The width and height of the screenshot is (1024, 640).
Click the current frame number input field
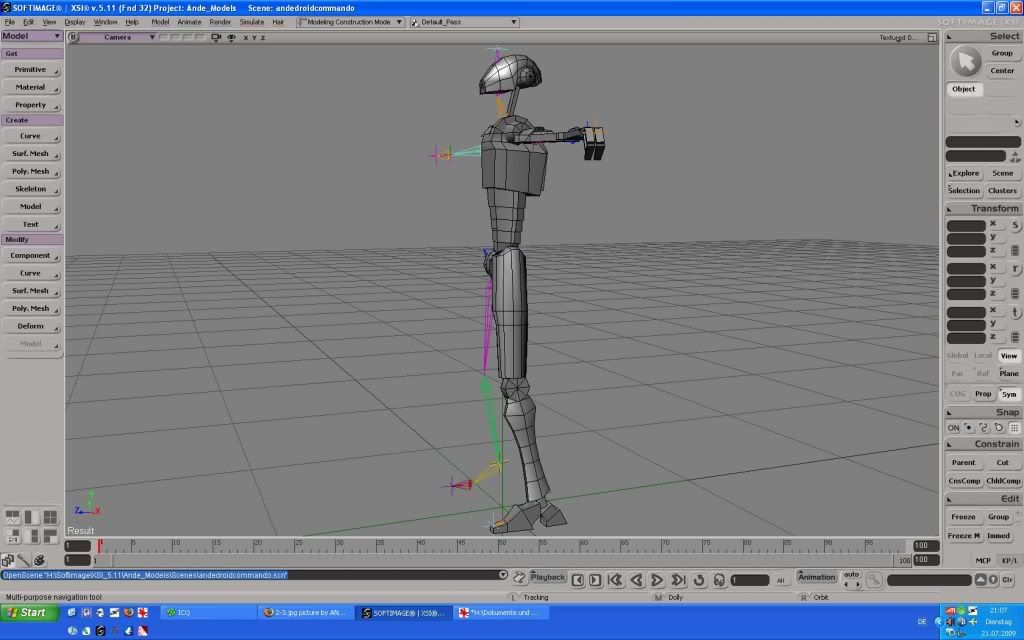coord(749,580)
